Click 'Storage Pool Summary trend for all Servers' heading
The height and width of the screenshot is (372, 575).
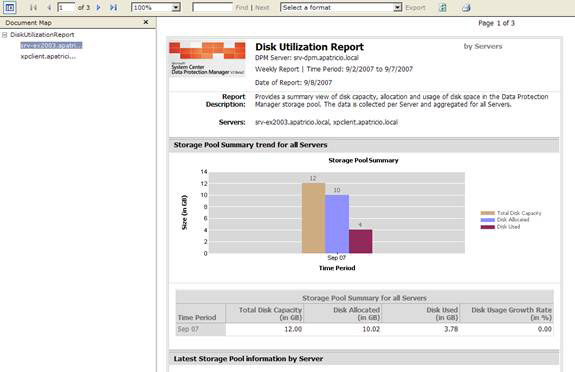pos(250,145)
